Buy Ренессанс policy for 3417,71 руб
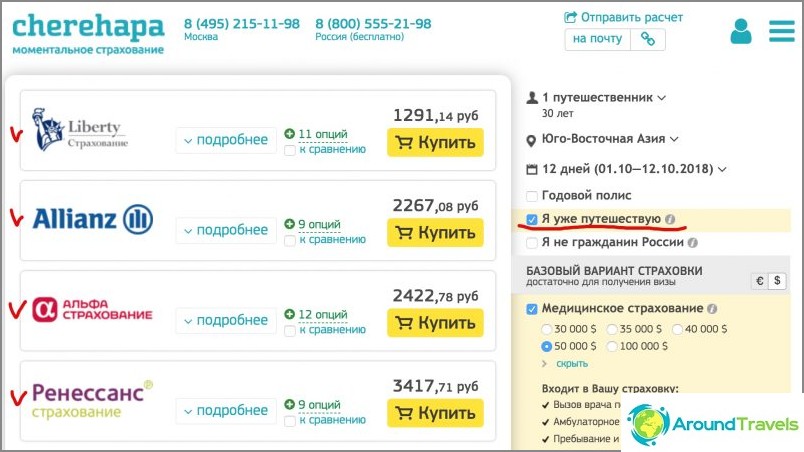 tap(435, 413)
